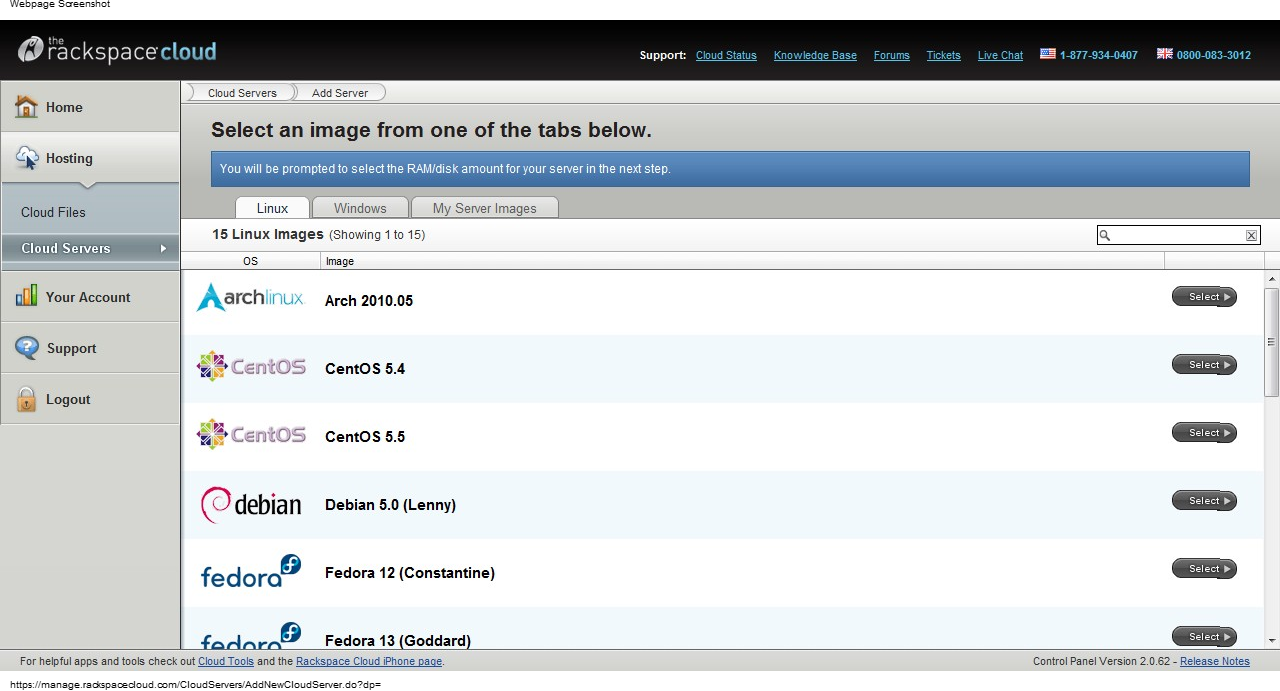1280x691 pixels.
Task: Click the Hosting cloud icon
Action: 27,158
